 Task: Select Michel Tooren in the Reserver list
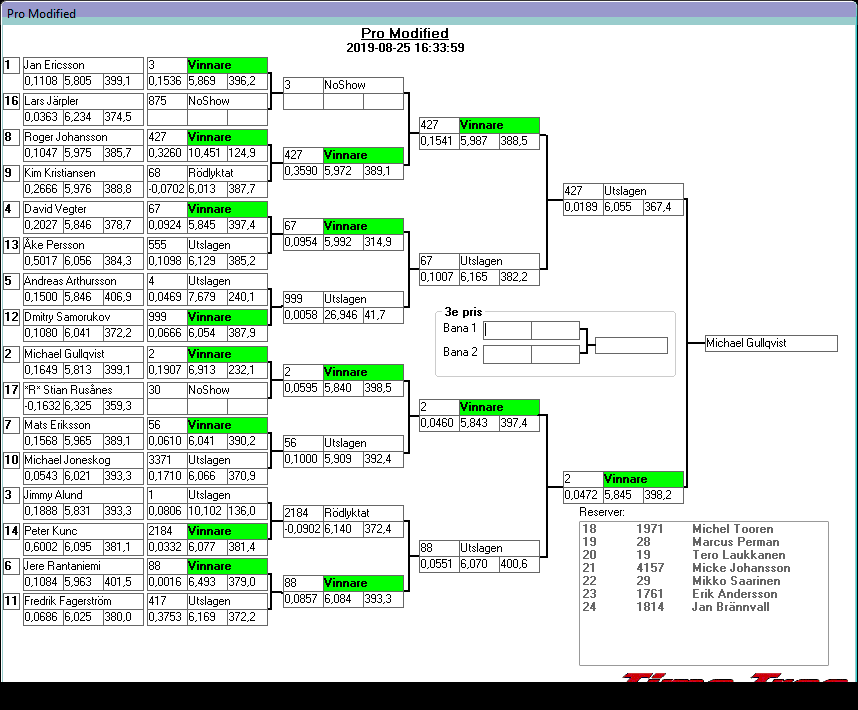click(732, 529)
